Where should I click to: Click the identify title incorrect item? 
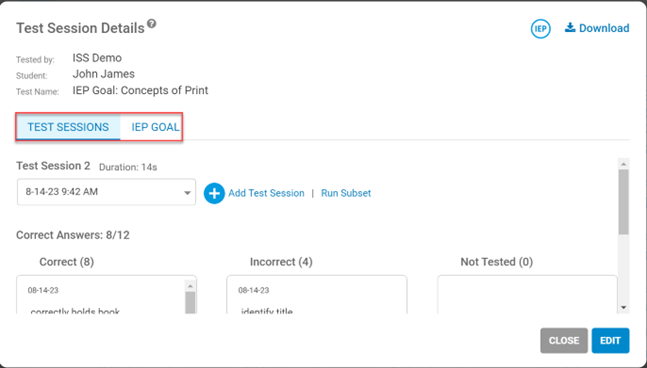[267, 311]
